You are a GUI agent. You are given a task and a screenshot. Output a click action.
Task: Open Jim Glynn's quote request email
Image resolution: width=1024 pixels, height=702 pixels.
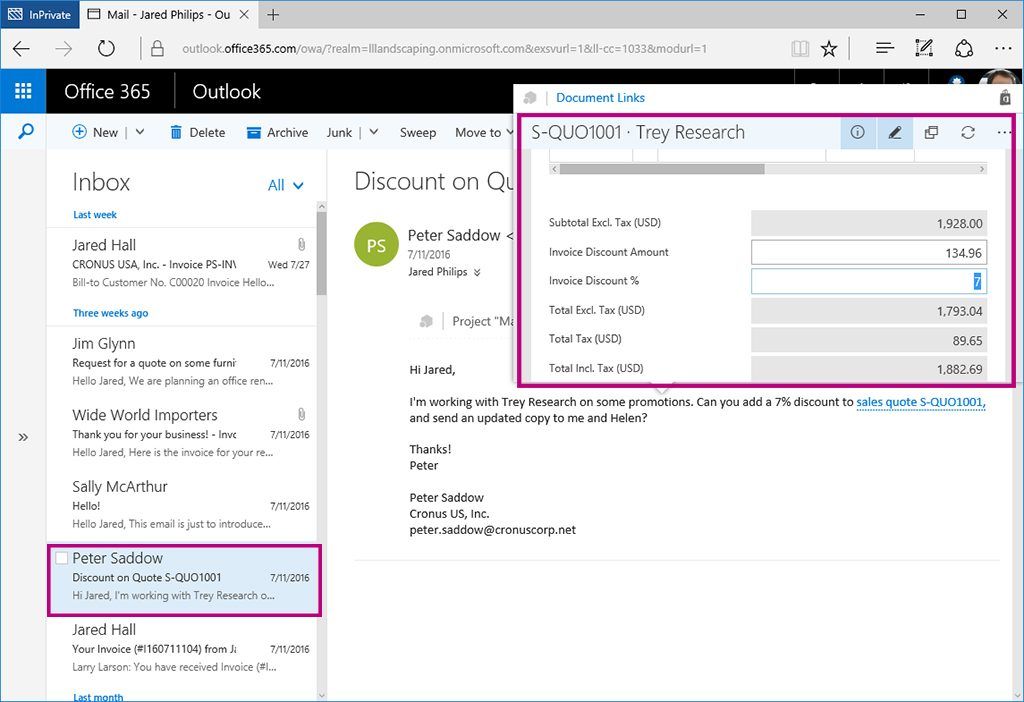182,361
